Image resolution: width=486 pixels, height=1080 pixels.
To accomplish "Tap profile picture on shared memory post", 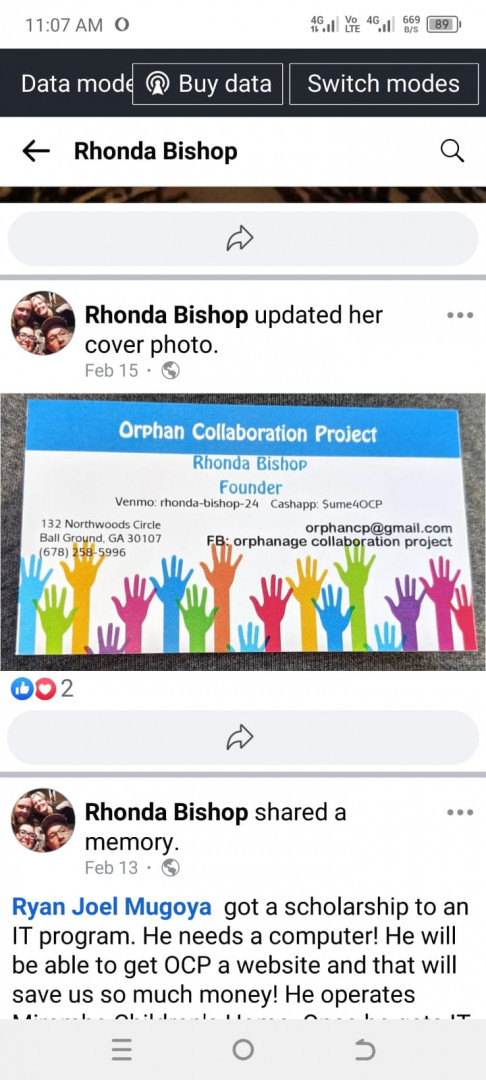I will (x=43, y=820).
